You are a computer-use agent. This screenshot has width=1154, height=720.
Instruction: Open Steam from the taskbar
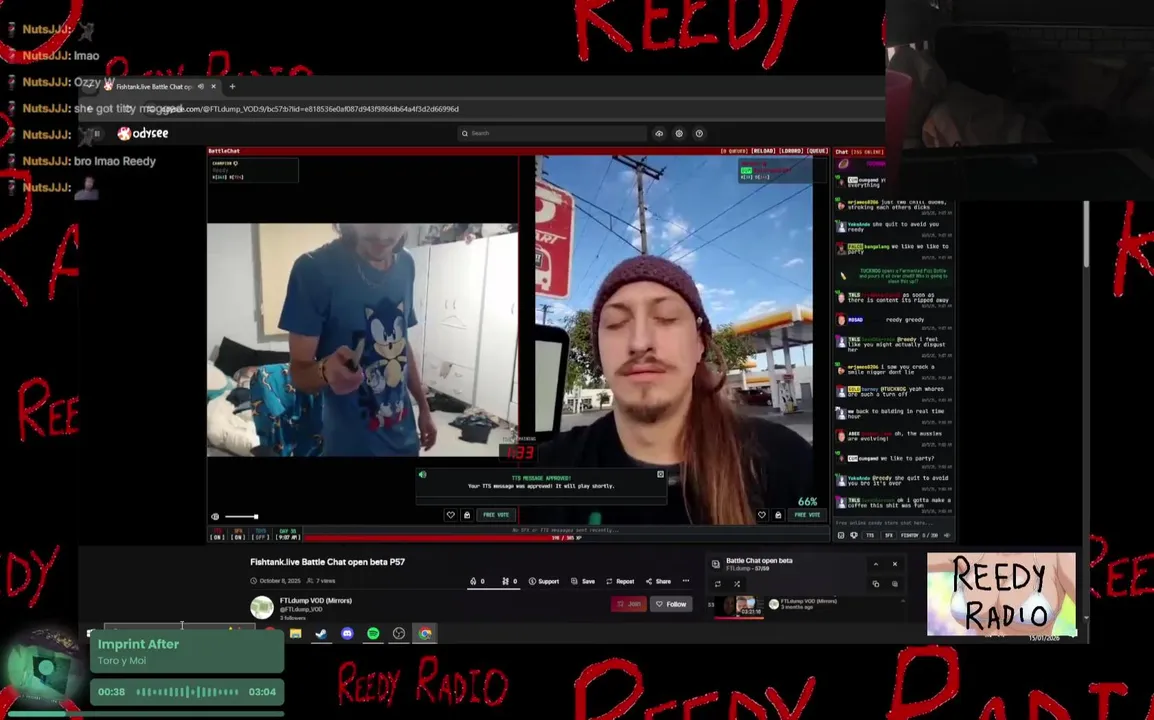322,633
